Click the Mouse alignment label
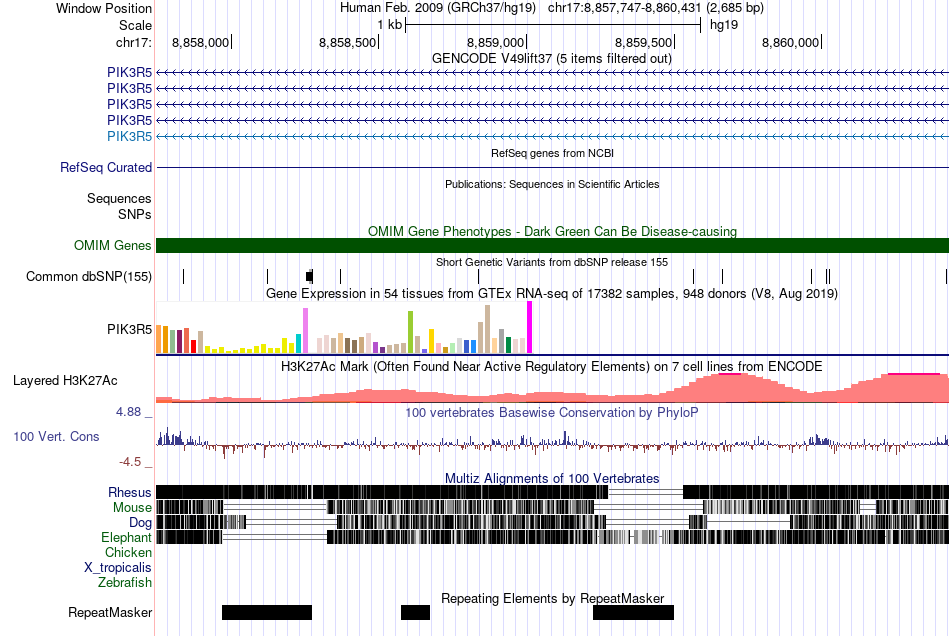The height and width of the screenshot is (636, 950). click(x=132, y=508)
